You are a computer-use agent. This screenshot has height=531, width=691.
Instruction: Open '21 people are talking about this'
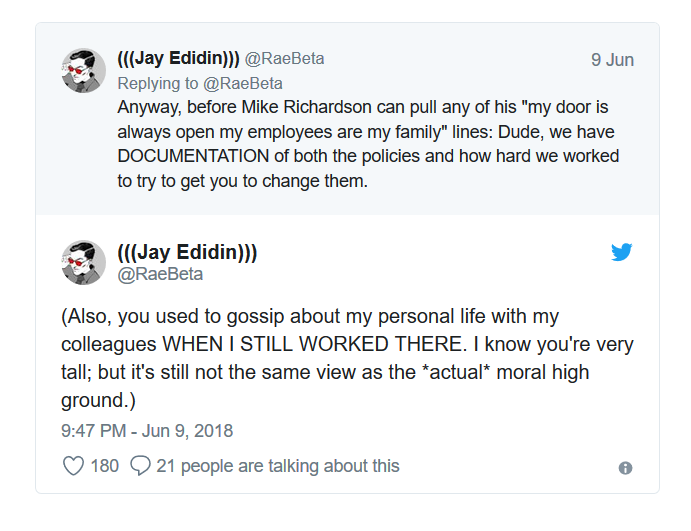[x=278, y=466]
